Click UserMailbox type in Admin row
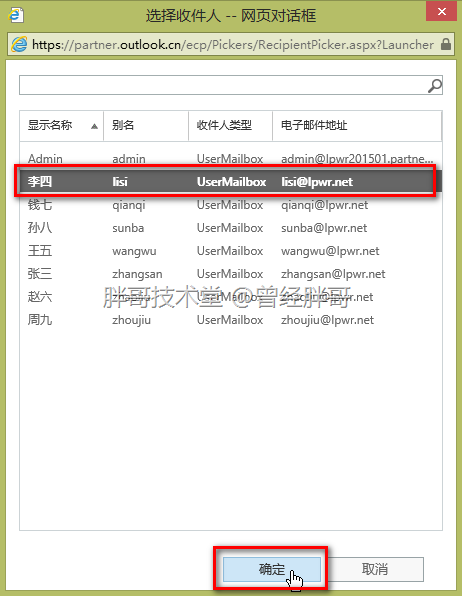The width and height of the screenshot is (462, 596). (230, 159)
